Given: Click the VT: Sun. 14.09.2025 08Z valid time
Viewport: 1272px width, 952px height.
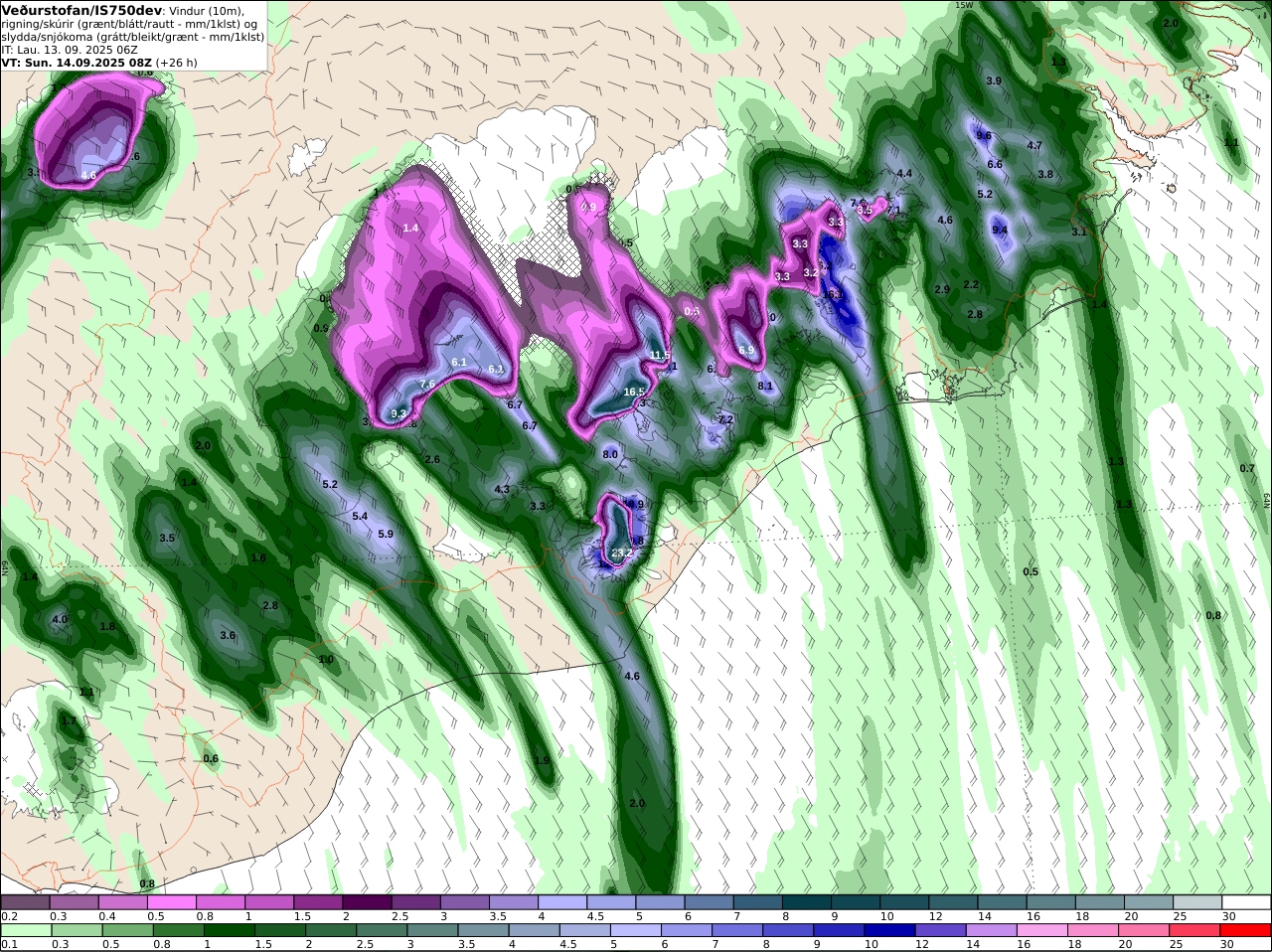Looking at the screenshot, I should coord(77,62).
